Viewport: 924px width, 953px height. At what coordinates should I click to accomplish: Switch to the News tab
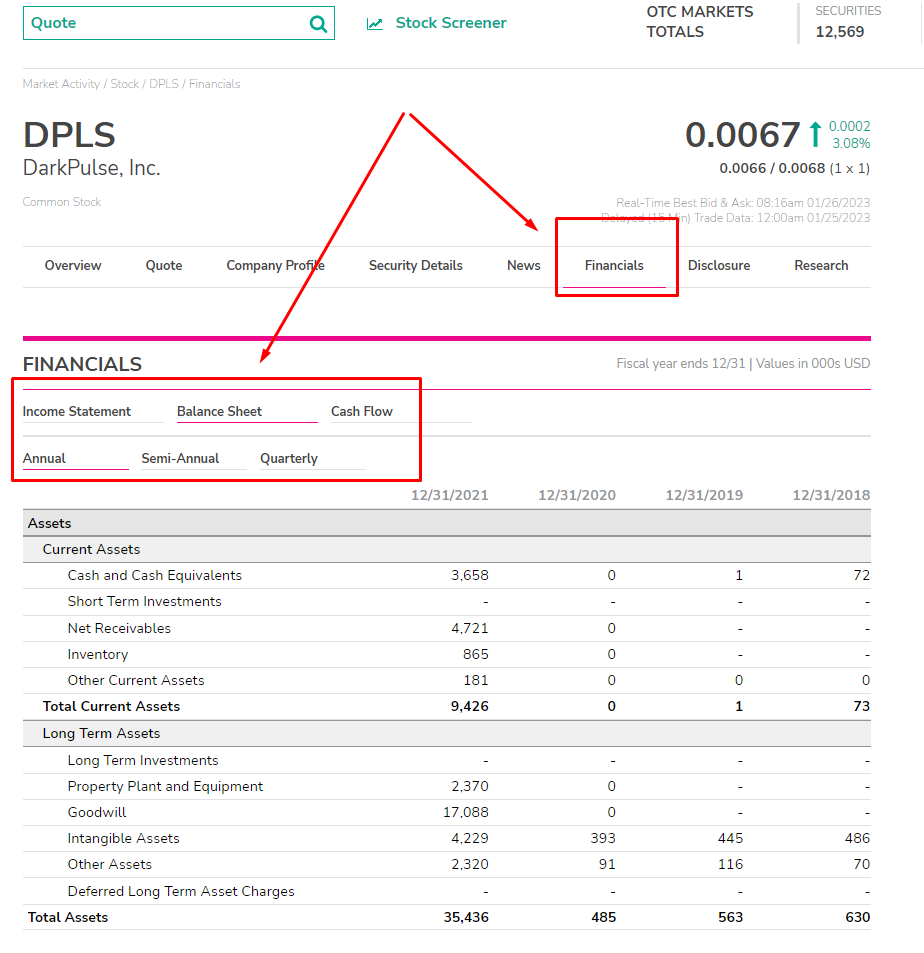click(x=523, y=266)
